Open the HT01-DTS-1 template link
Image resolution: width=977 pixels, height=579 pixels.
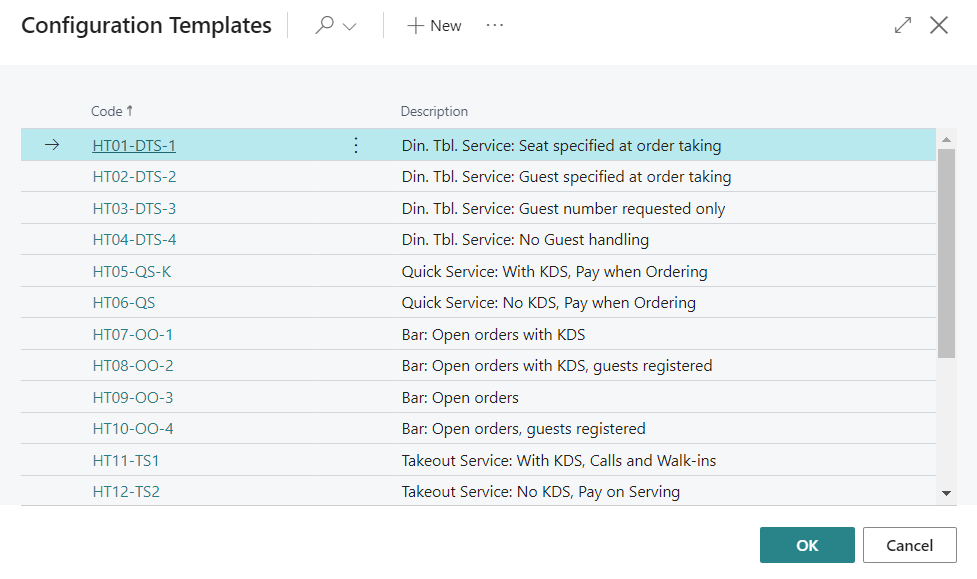click(134, 146)
